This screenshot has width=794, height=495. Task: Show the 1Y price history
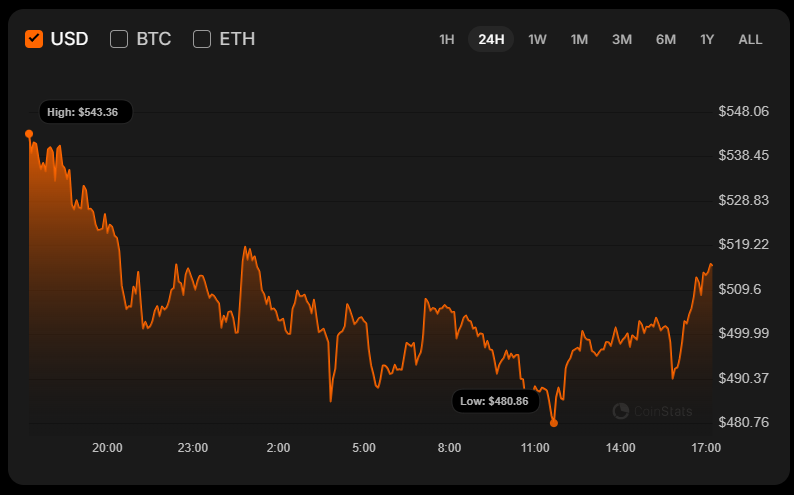707,39
